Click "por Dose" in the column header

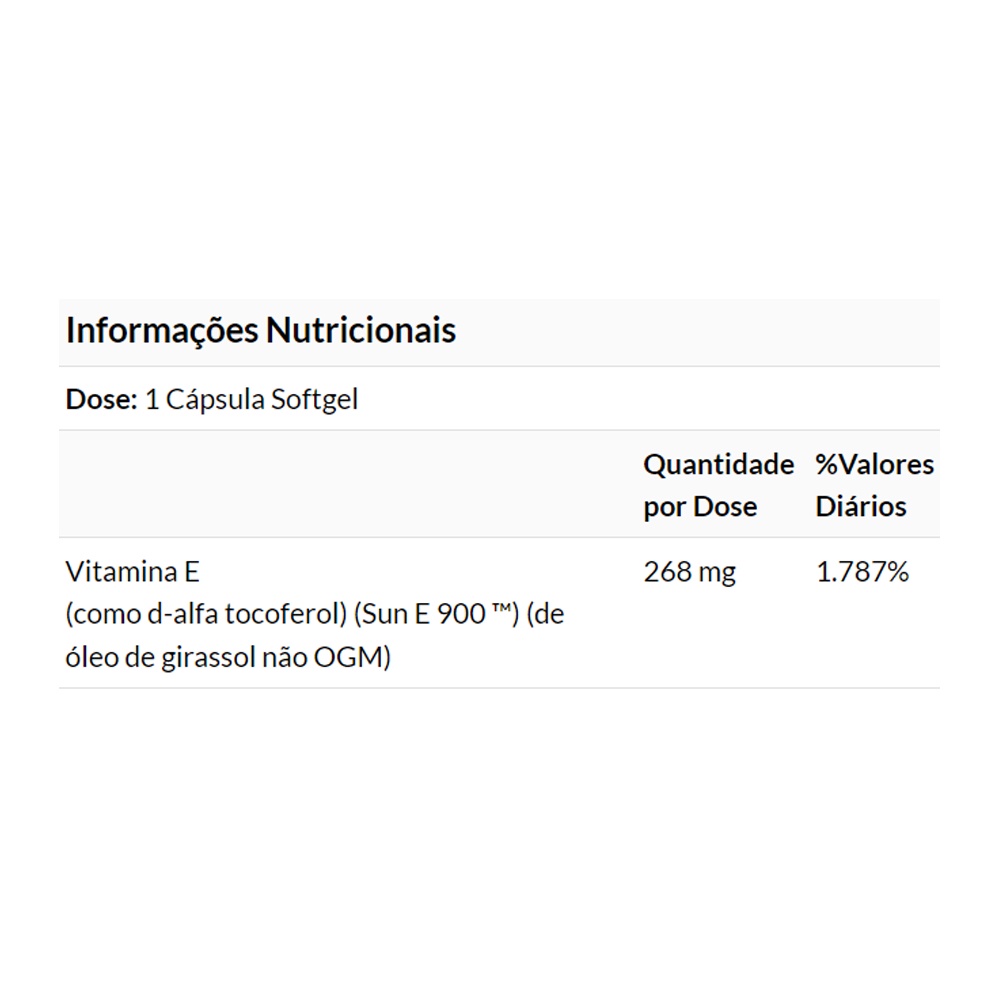pyautogui.click(x=700, y=506)
